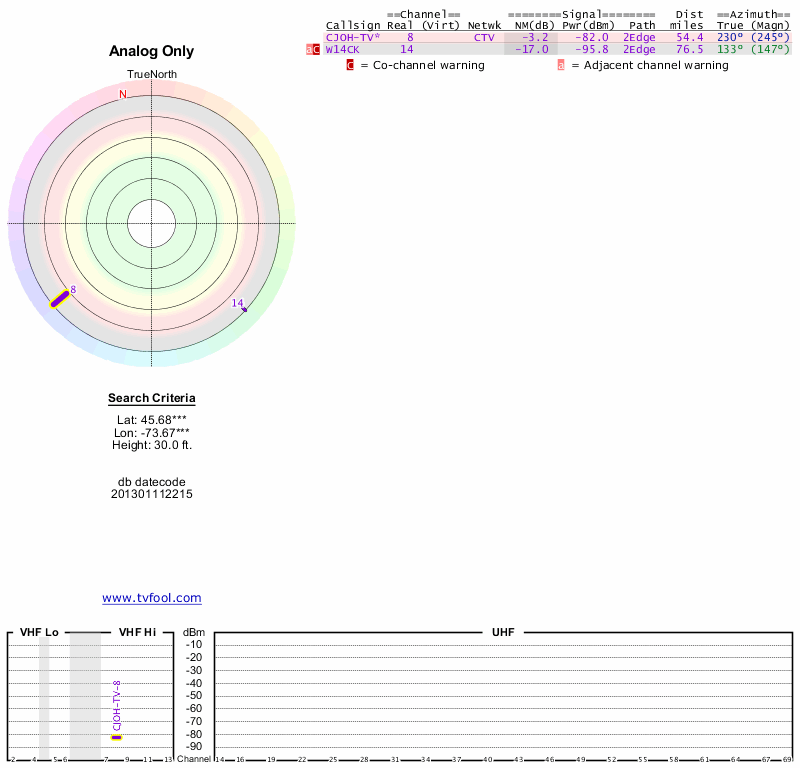Click the VHF Hi band label
Screen dimensions: 800x768
point(137,633)
